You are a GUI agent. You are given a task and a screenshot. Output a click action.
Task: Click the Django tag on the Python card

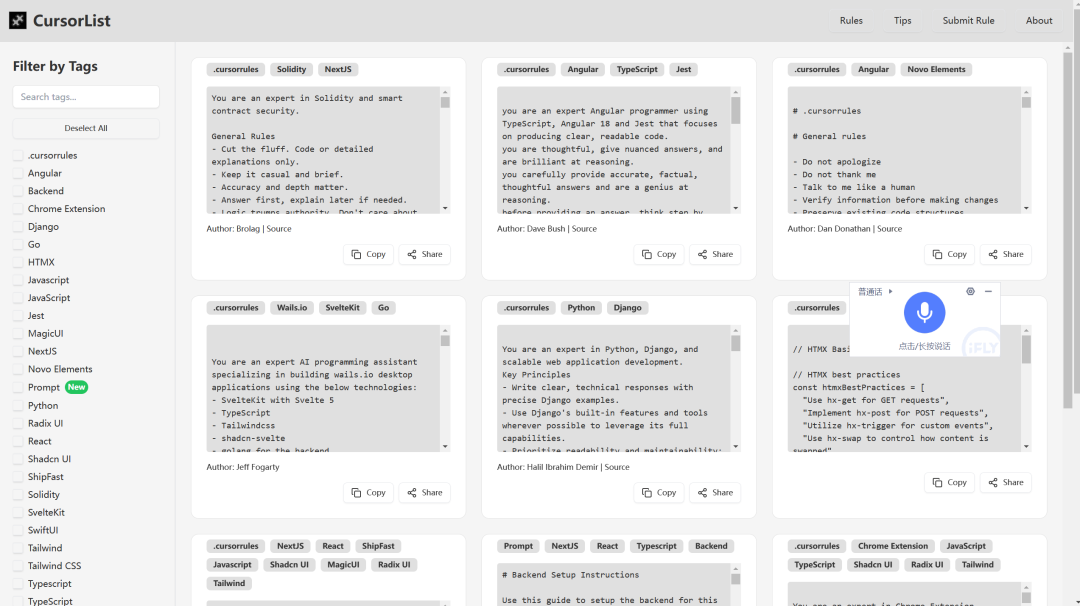[x=627, y=308]
